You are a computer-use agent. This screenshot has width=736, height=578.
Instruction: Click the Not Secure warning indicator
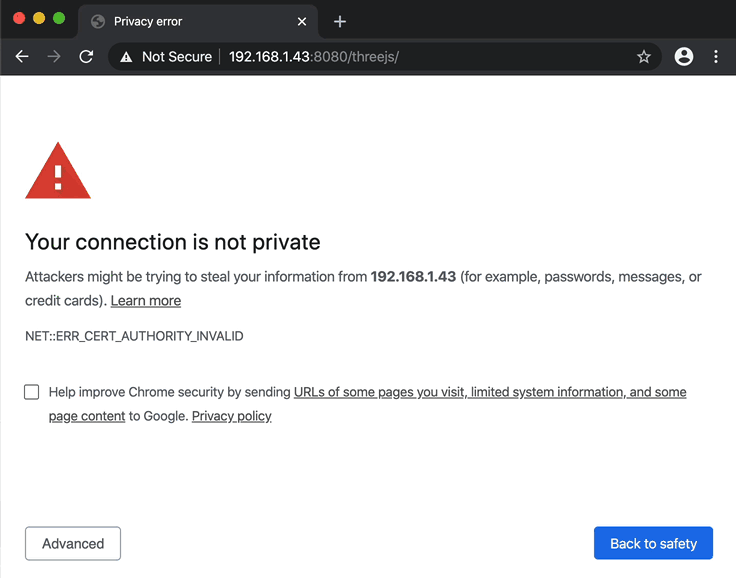(x=166, y=57)
